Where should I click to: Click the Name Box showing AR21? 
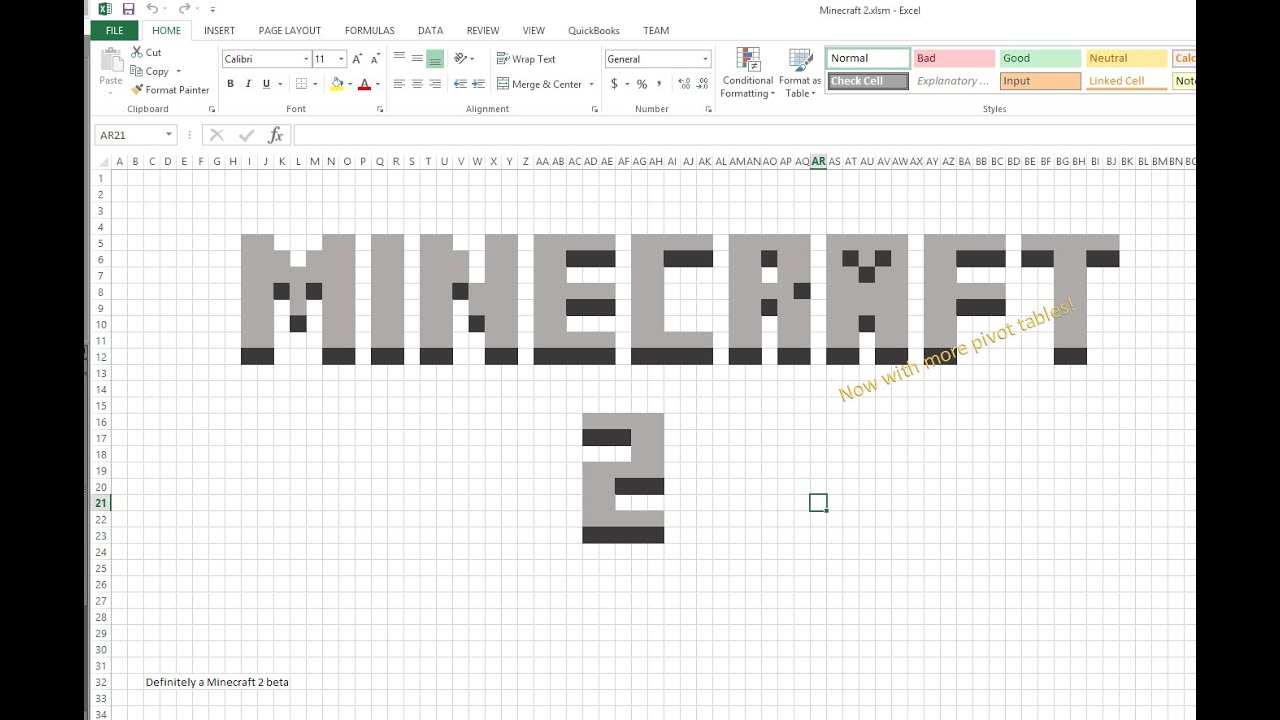click(129, 135)
